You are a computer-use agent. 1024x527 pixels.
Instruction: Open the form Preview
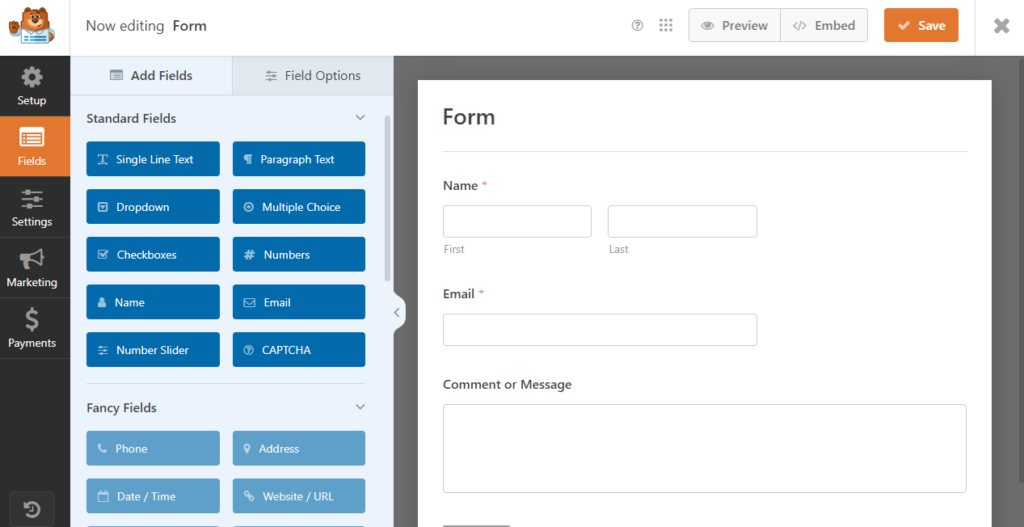pos(735,25)
